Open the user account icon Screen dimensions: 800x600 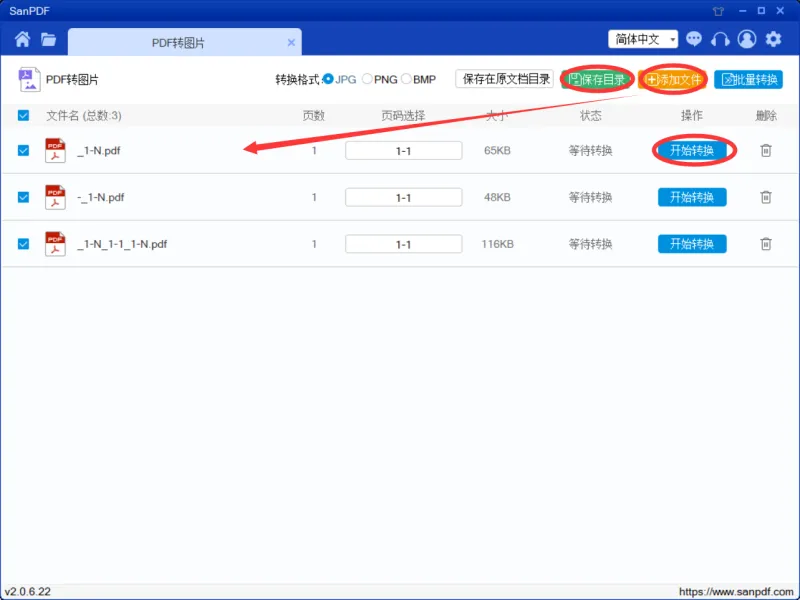pos(747,39)
